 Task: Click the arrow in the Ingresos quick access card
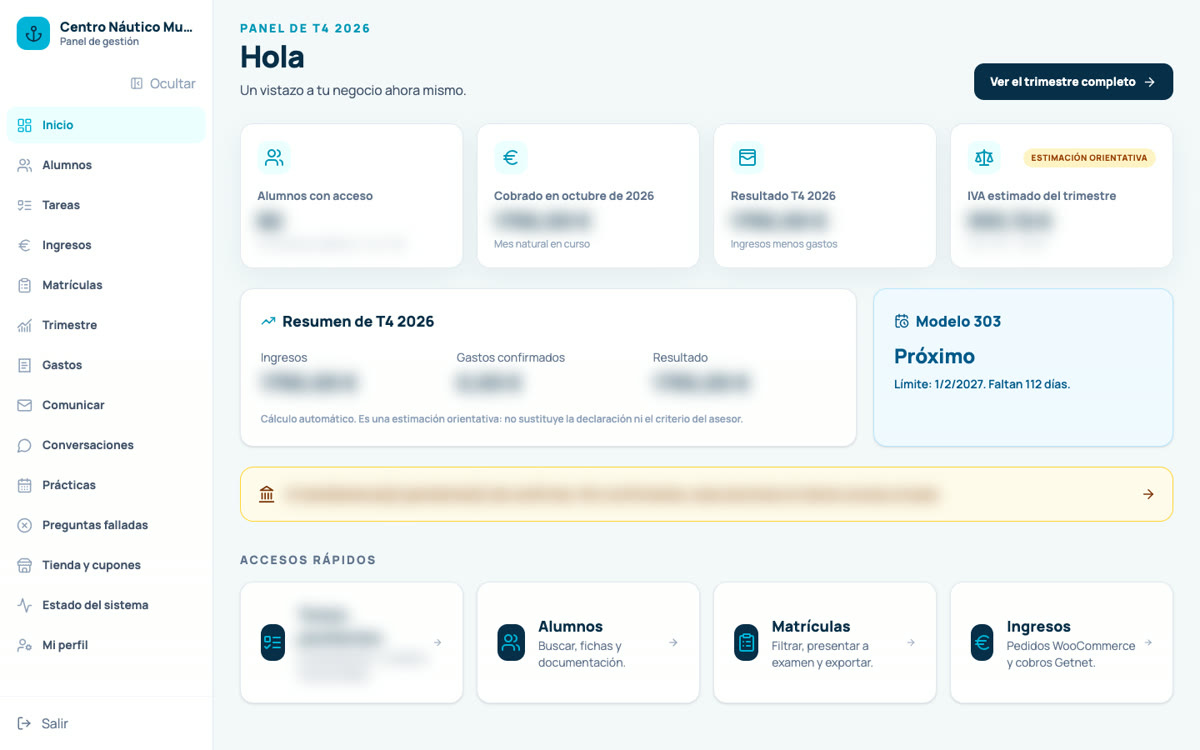[x=1148, y=642]
